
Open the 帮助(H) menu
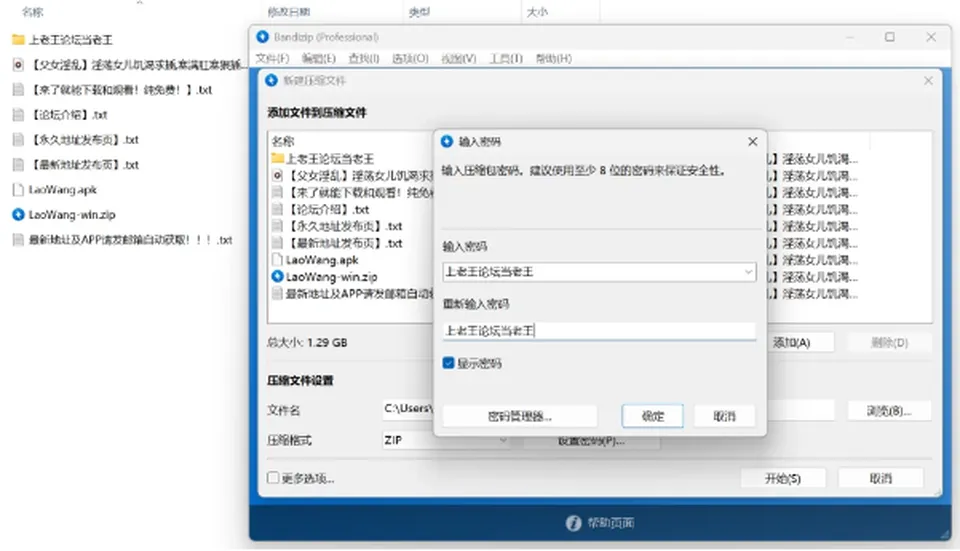[x=553, y=58]
